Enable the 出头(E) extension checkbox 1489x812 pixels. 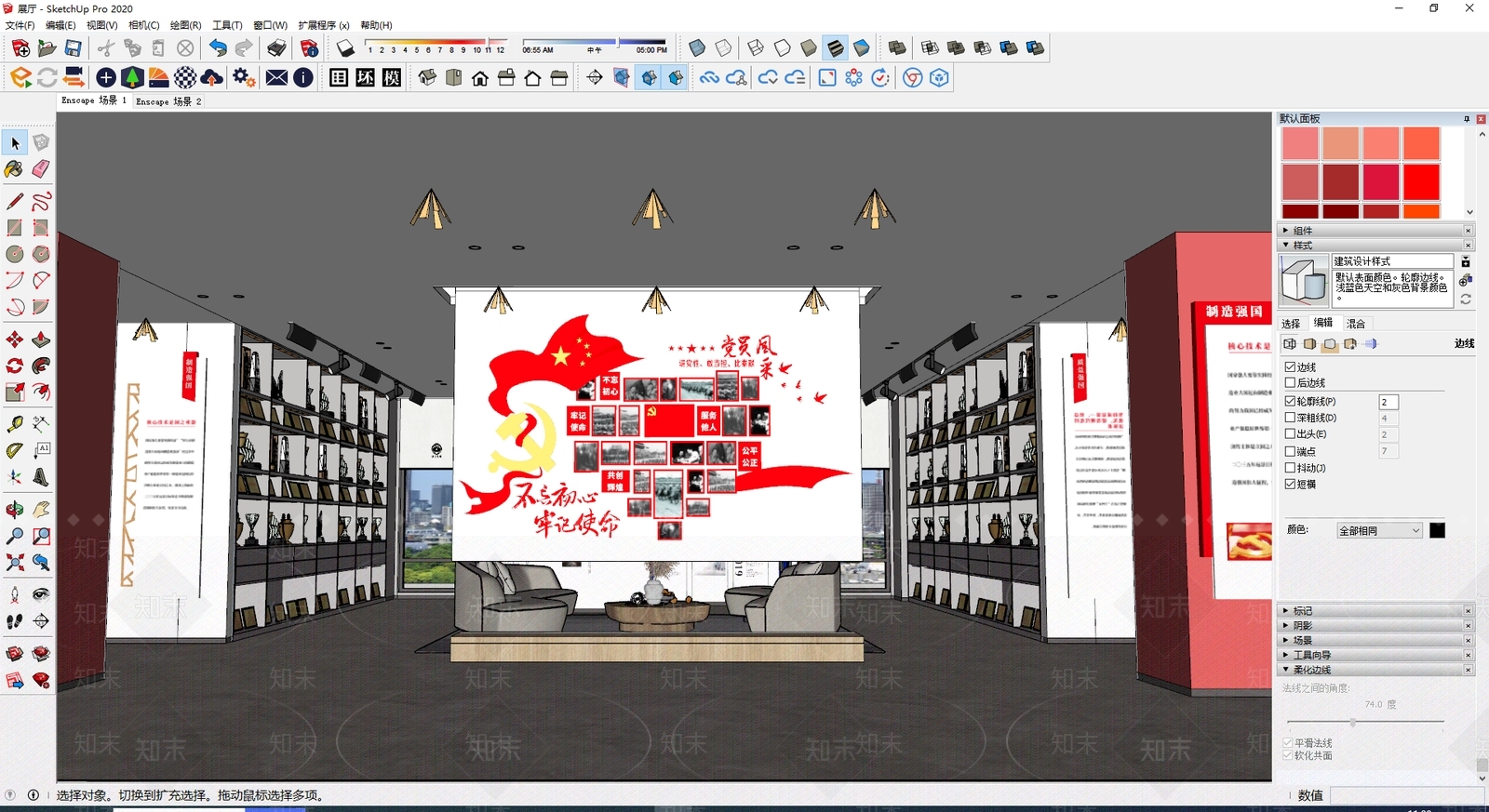click(1290, 433)
